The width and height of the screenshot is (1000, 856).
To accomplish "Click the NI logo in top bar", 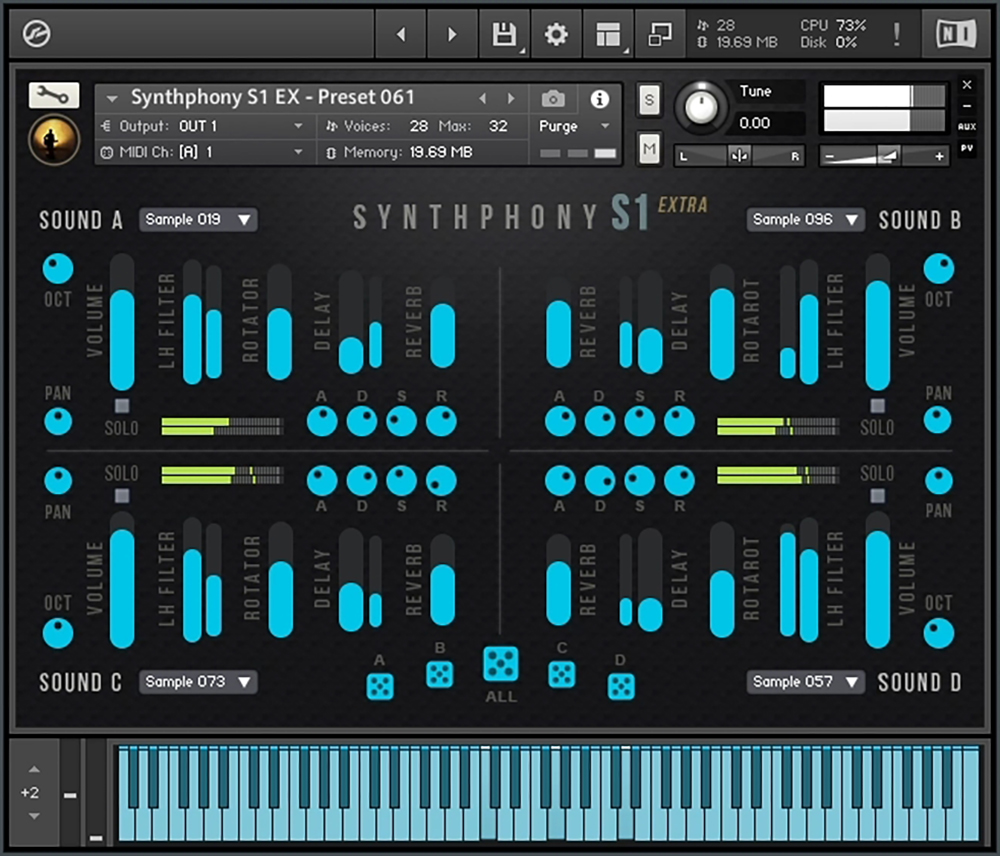I will (955, 34).
